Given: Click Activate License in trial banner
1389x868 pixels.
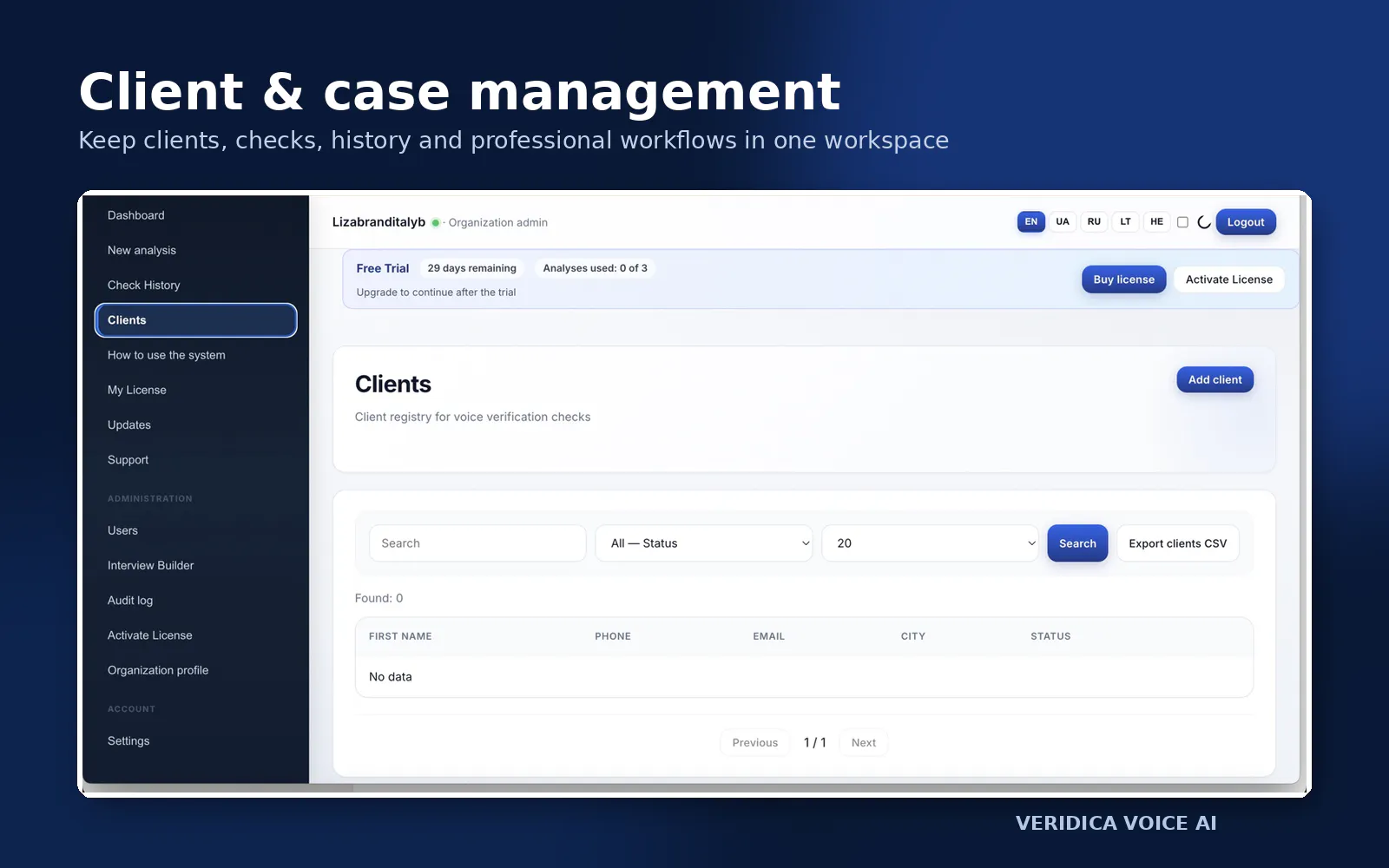Looking at the screenshot, I should [x=1228, y=279].
